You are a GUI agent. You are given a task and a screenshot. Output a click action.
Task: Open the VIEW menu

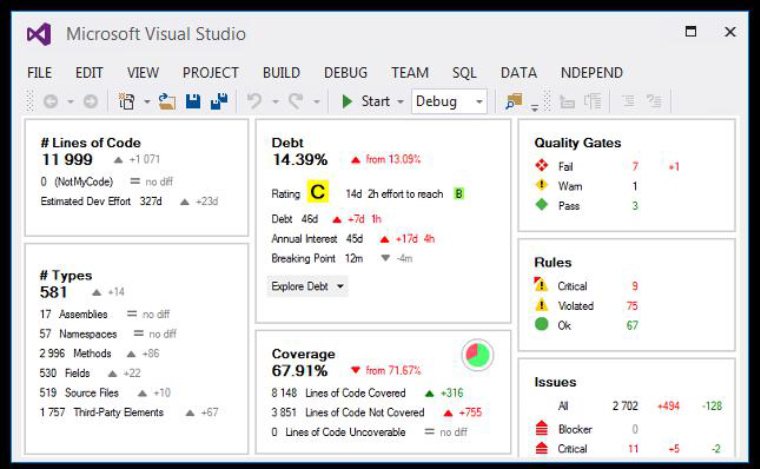143,73
